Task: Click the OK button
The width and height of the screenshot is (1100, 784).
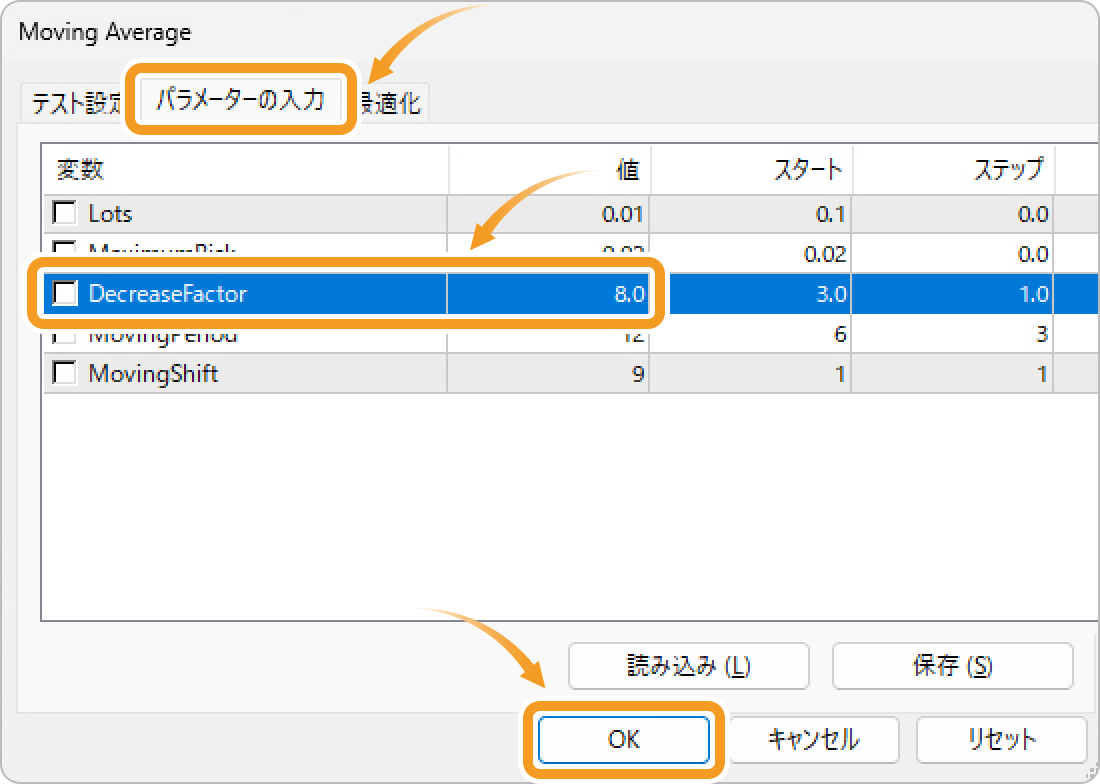Action: click(x=624, y=739)
